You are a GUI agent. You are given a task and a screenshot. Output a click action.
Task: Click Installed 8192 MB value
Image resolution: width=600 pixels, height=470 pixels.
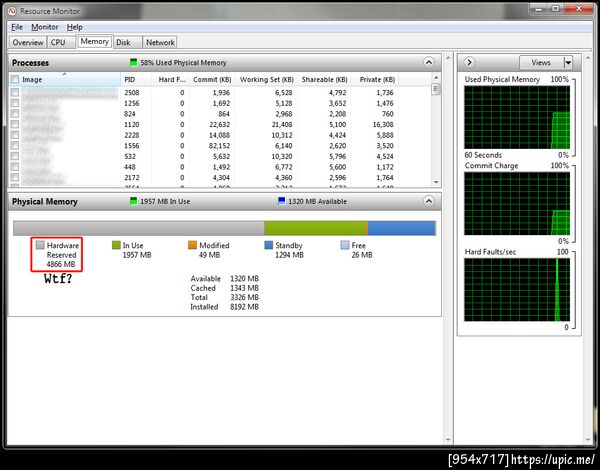click(x=244, y=307)
